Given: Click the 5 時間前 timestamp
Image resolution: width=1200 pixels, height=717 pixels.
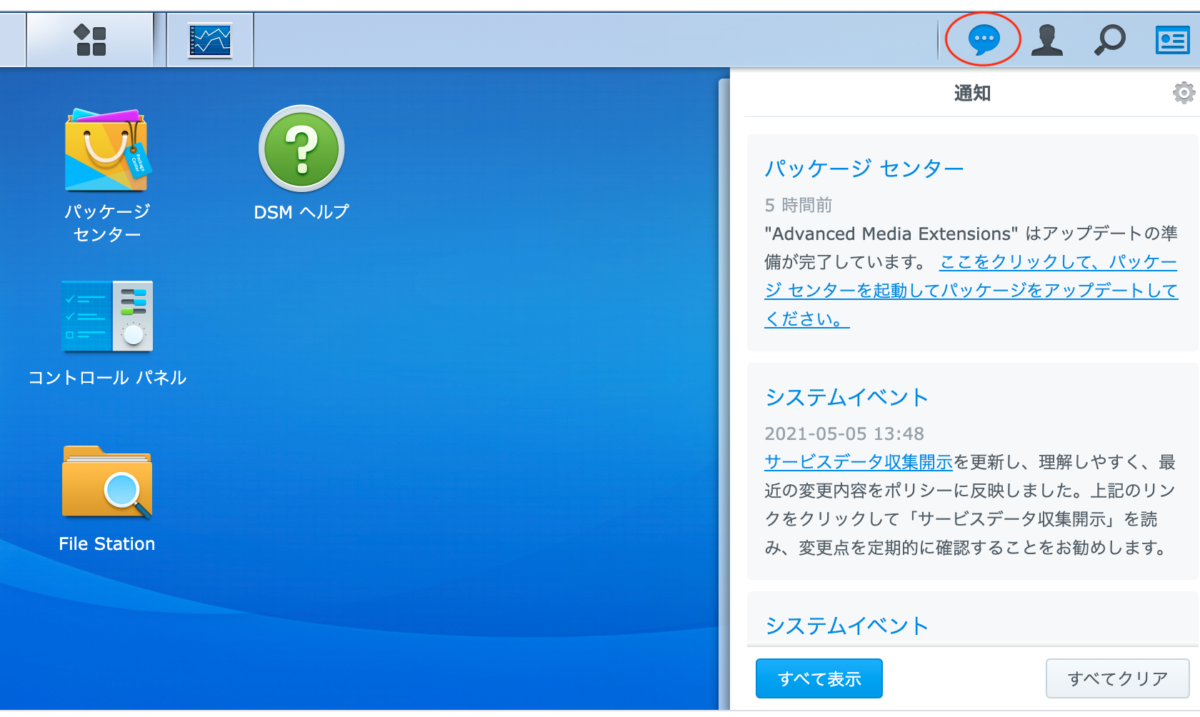Looking at the screenshot, I should pos(798,205).
